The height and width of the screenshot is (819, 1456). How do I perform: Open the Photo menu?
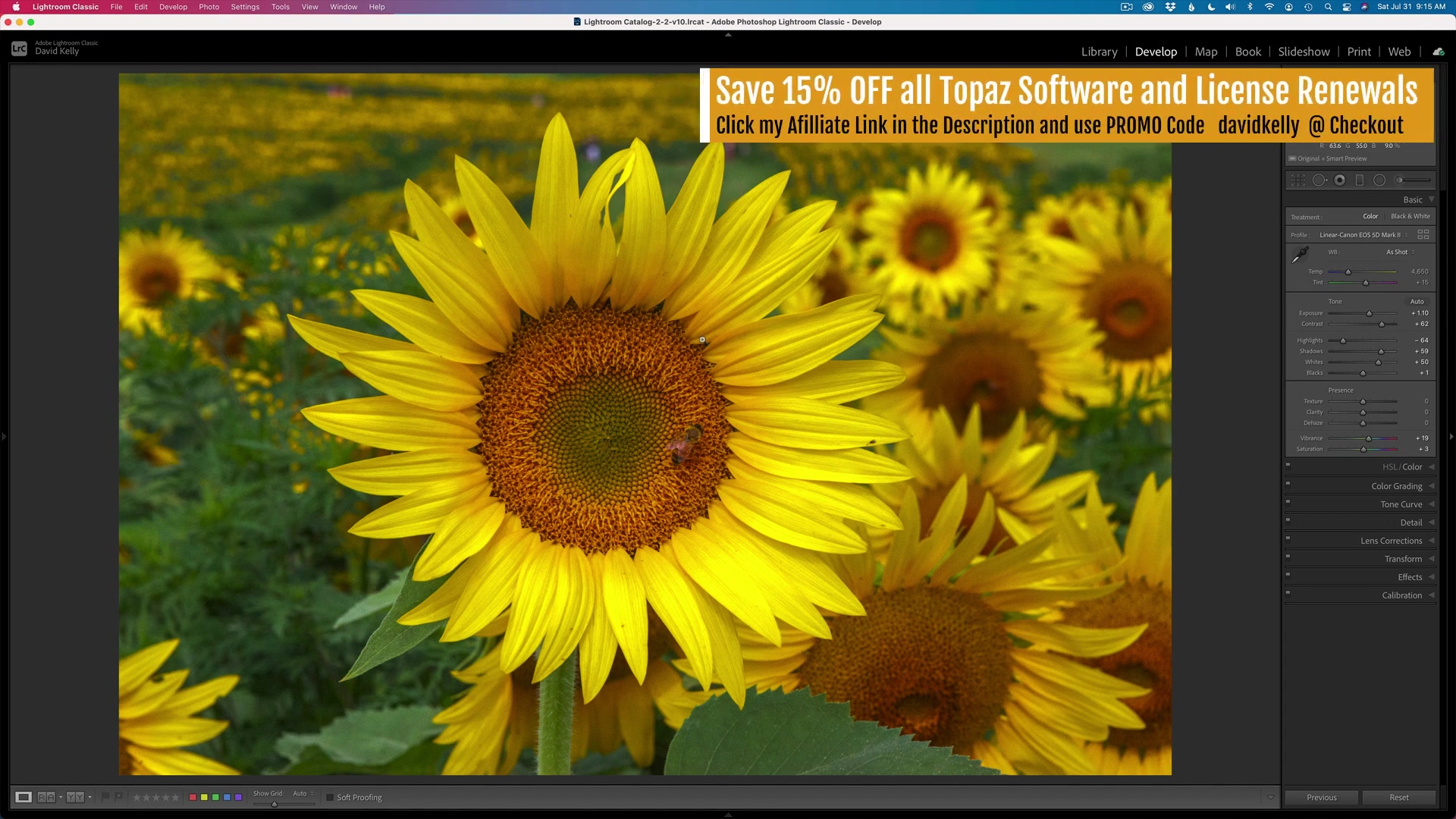pos(209,7)
